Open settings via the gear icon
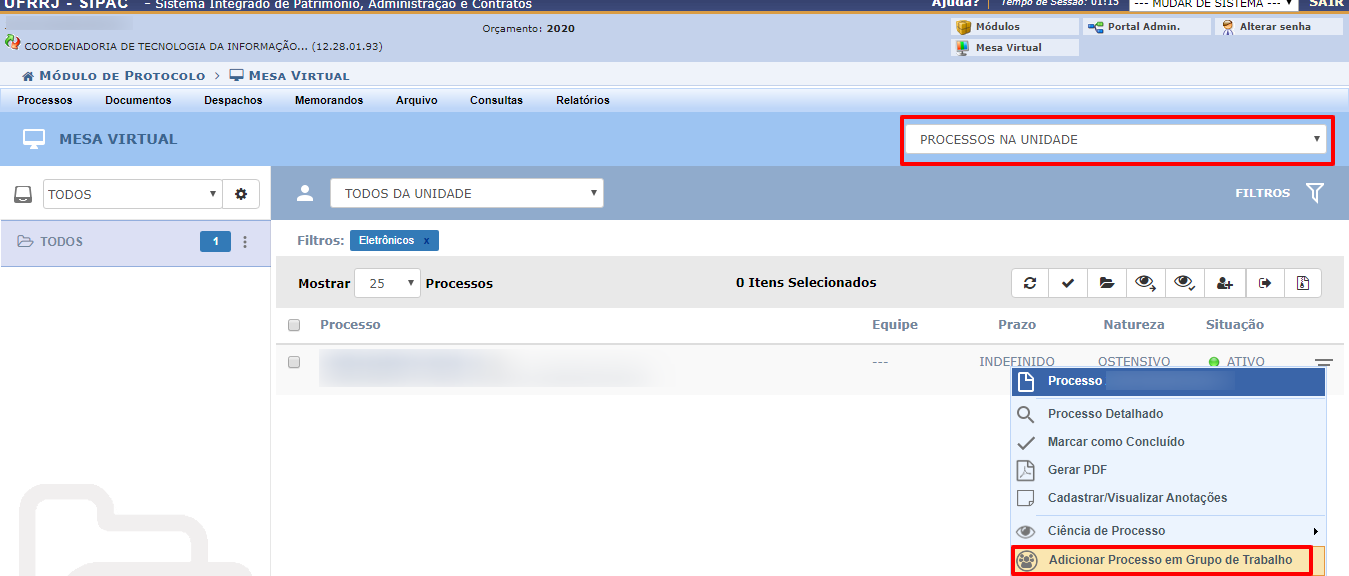The image size is (1349, 576). click(241, 194)
